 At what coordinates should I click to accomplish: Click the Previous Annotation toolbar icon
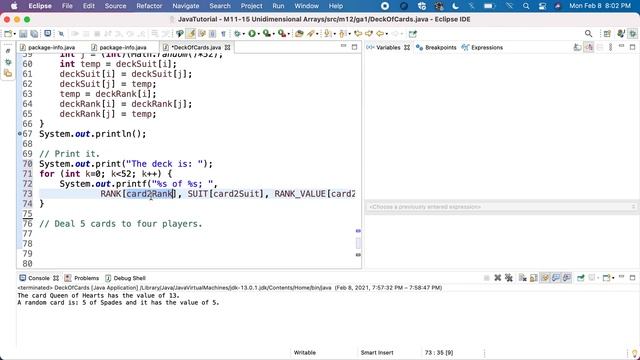(342, 34)
